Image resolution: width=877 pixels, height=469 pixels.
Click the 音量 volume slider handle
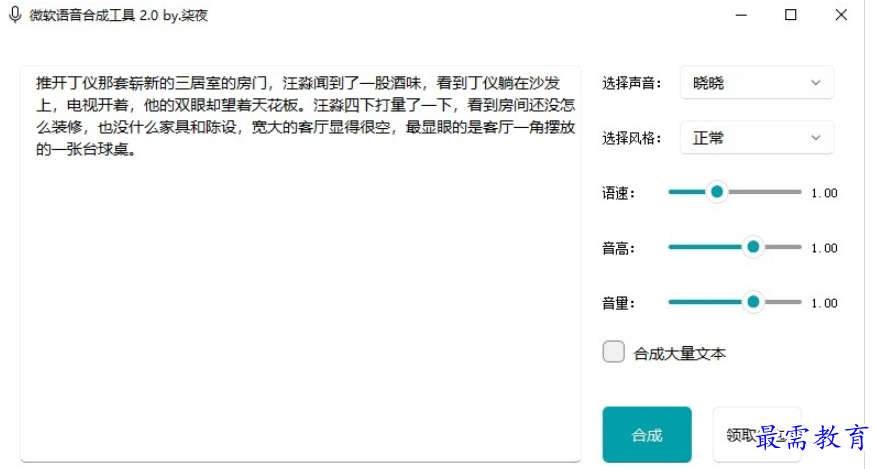click(x=753, y=302)
